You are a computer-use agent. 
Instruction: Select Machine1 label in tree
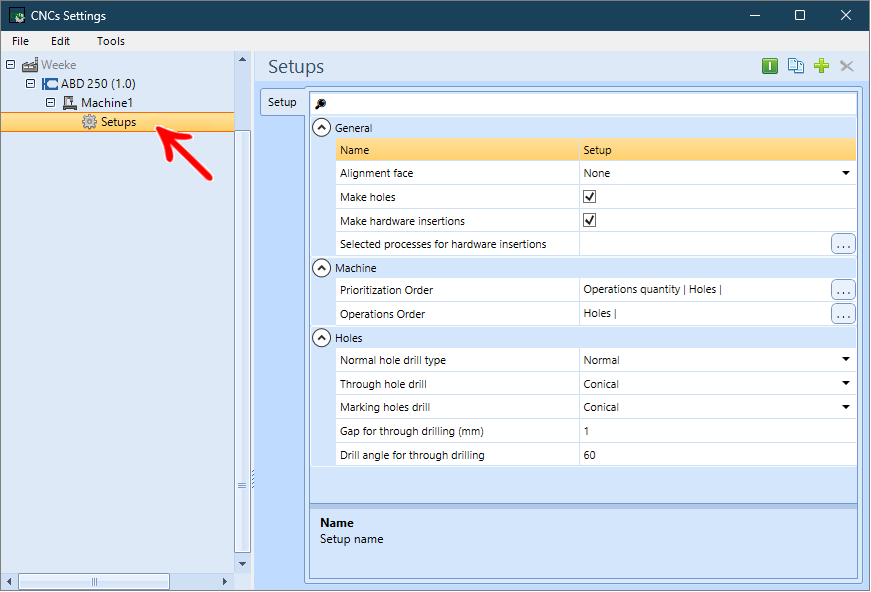point(107,103)
